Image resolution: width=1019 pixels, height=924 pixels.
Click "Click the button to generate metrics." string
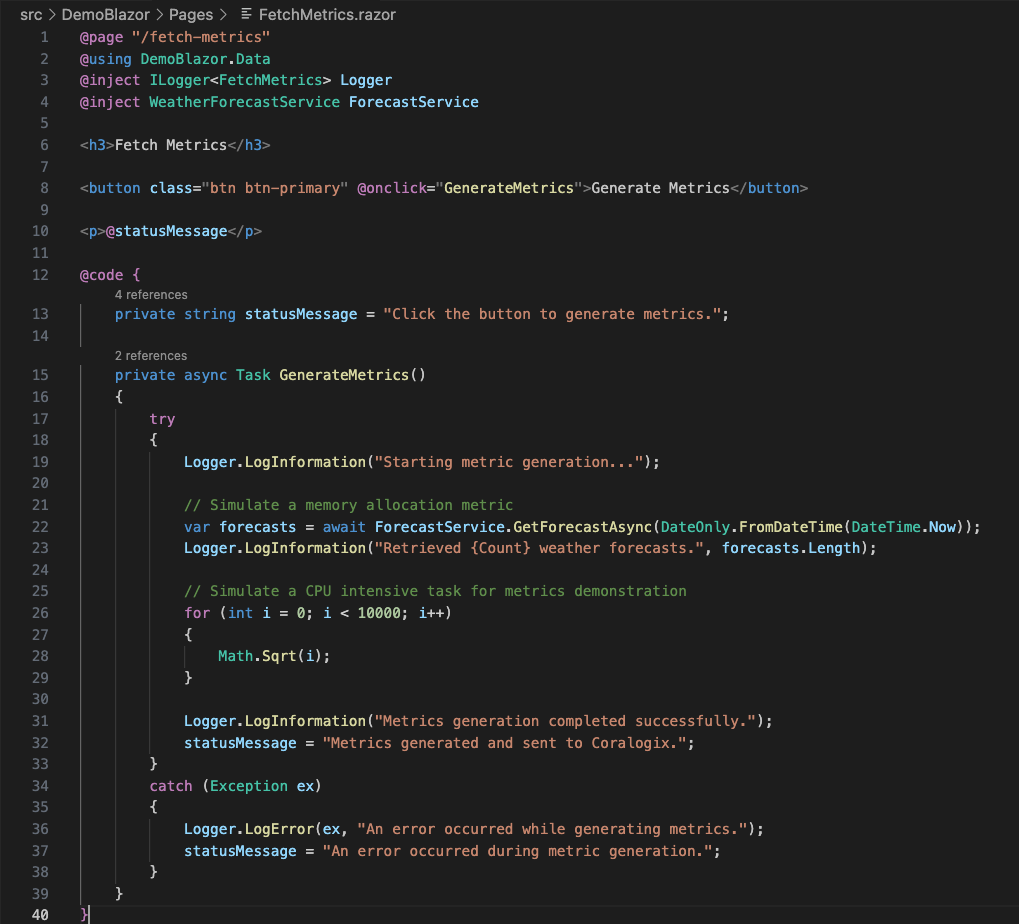[552, 314]
